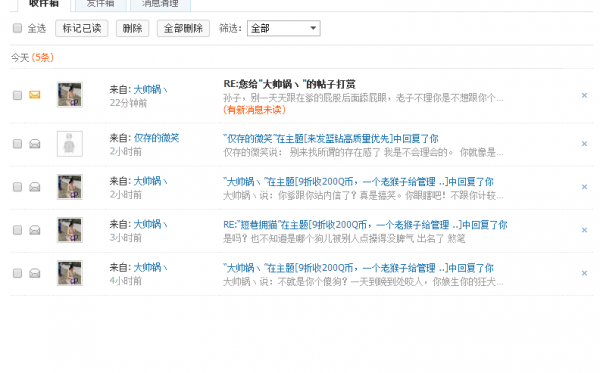The width and height of the screenshot is (600, 373).
Task: Open the RE:您给"大帅锅丶"的帖子打赏 message
Action: pos(289,84)
